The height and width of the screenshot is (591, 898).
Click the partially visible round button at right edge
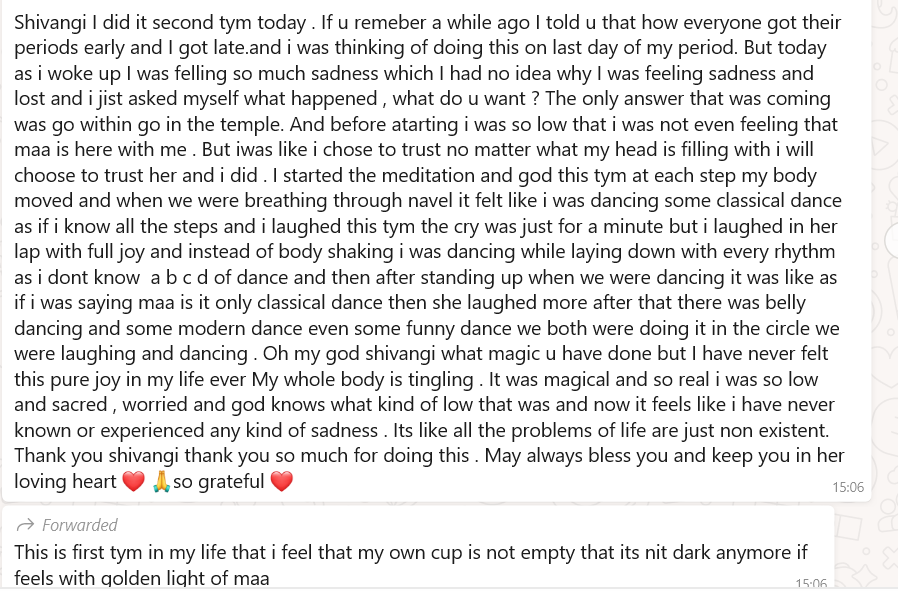889,237
